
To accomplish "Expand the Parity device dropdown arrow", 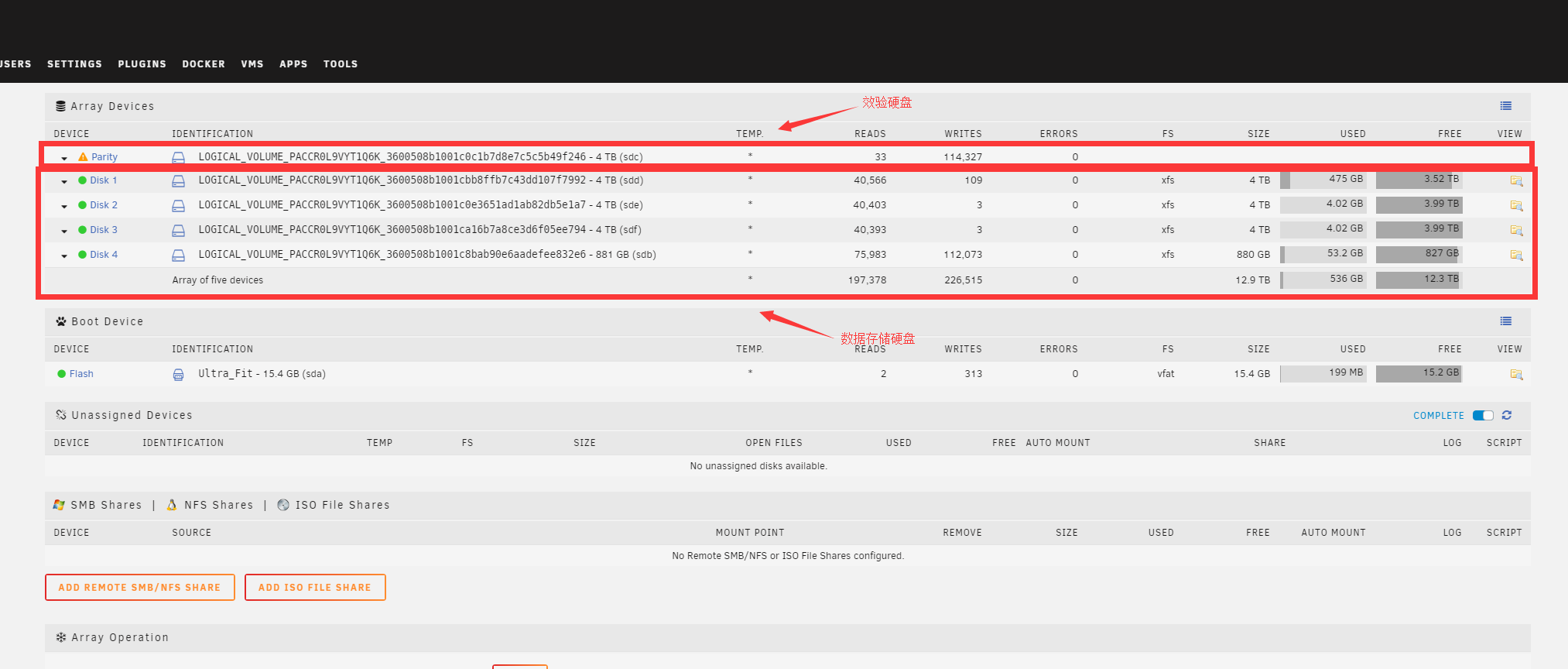I will [x=64, y=158].
